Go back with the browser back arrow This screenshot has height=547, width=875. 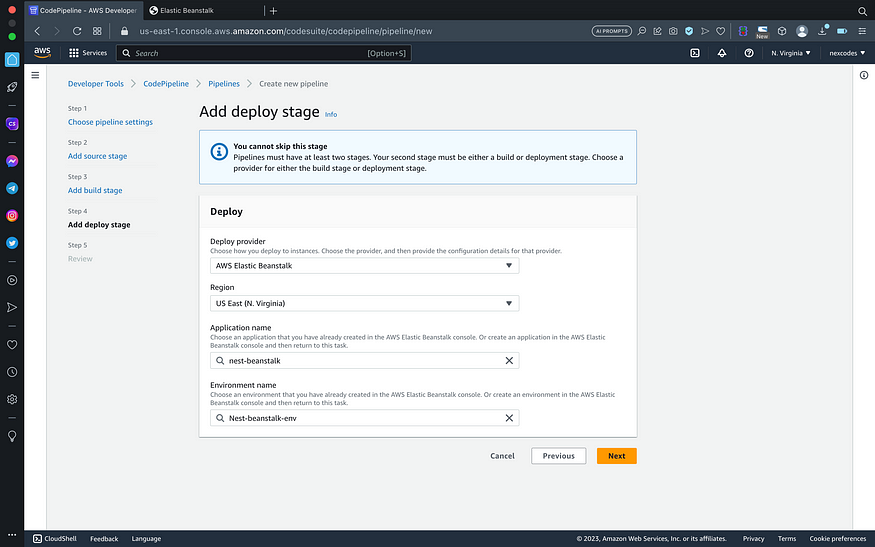(37, 31)
